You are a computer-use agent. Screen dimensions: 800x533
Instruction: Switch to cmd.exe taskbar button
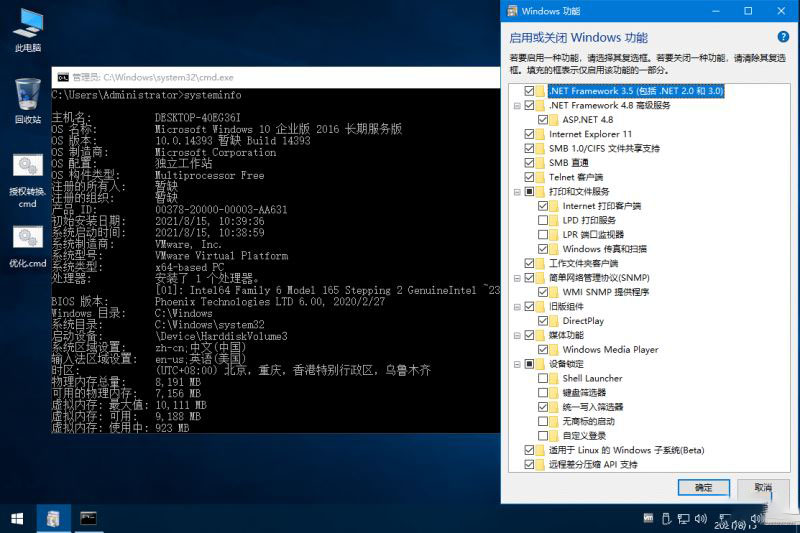click(88, 519)
